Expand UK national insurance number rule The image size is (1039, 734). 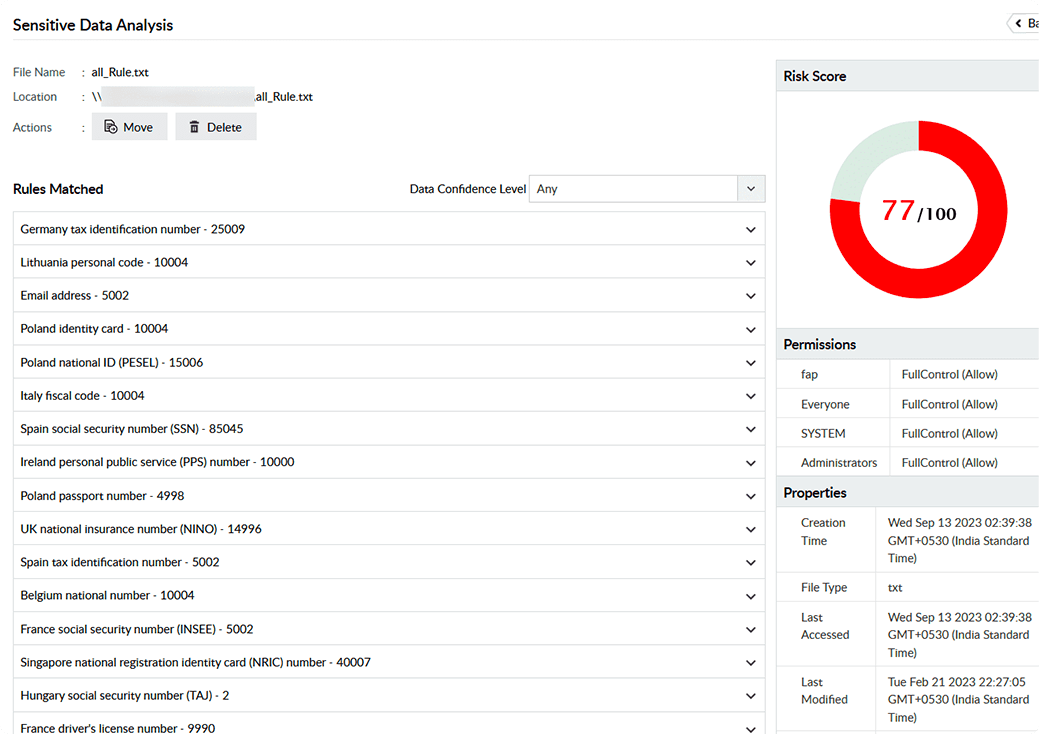click(389, 529)
